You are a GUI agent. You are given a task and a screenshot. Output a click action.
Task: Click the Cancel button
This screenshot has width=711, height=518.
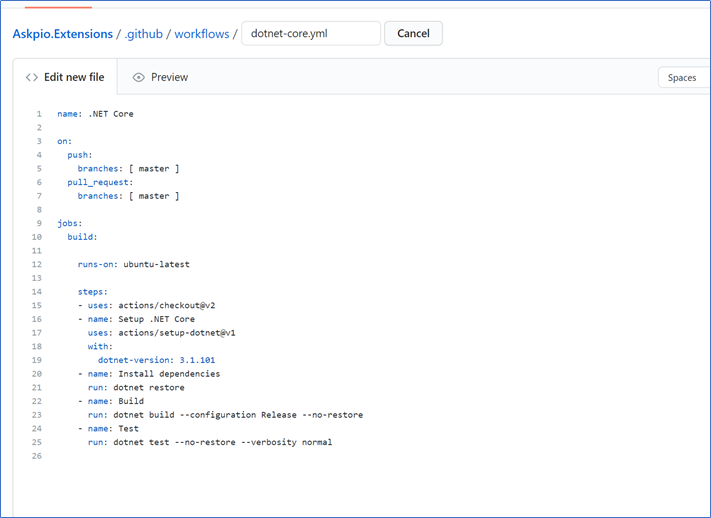tap(413, 34)
